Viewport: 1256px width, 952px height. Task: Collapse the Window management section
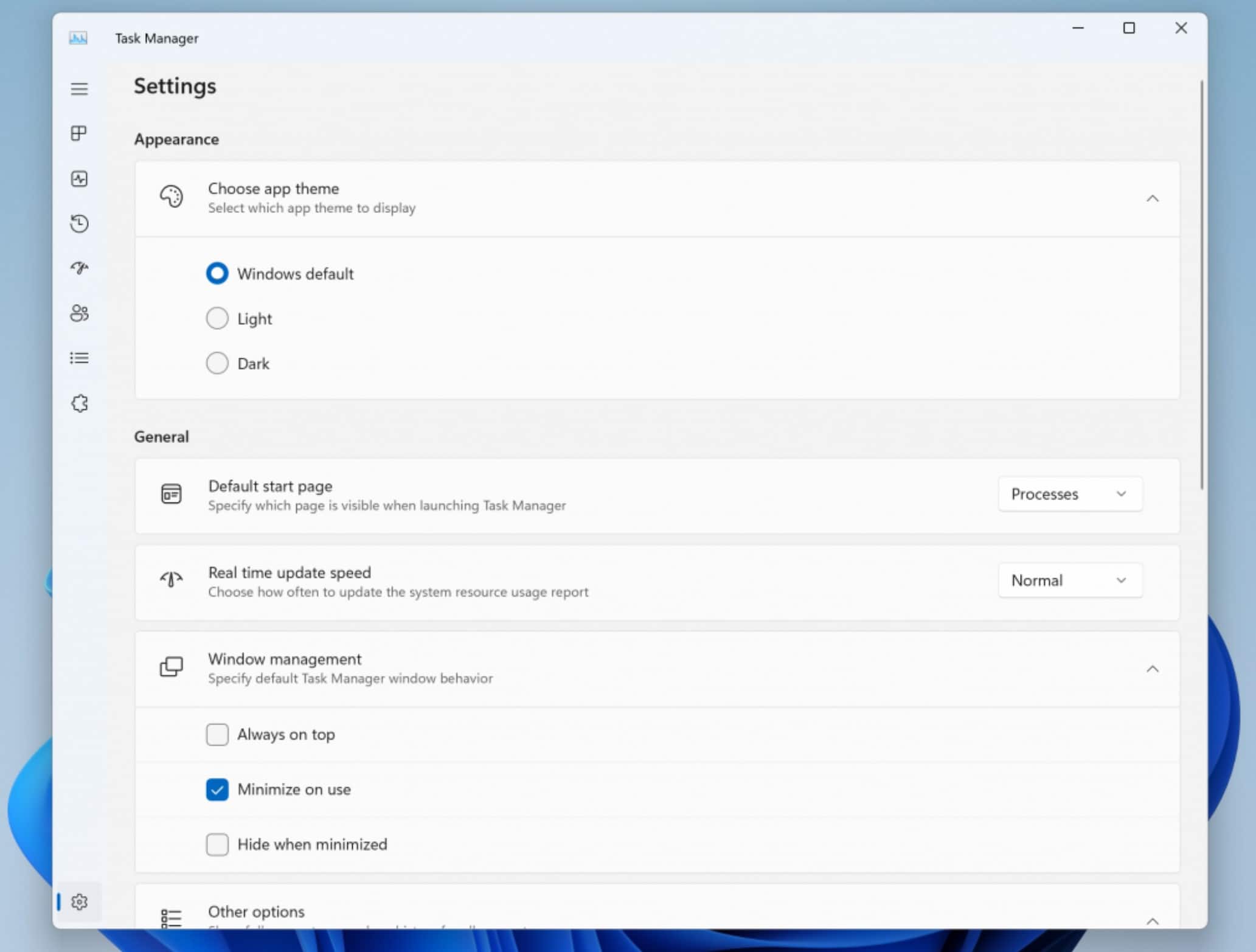pos(1152,669)
